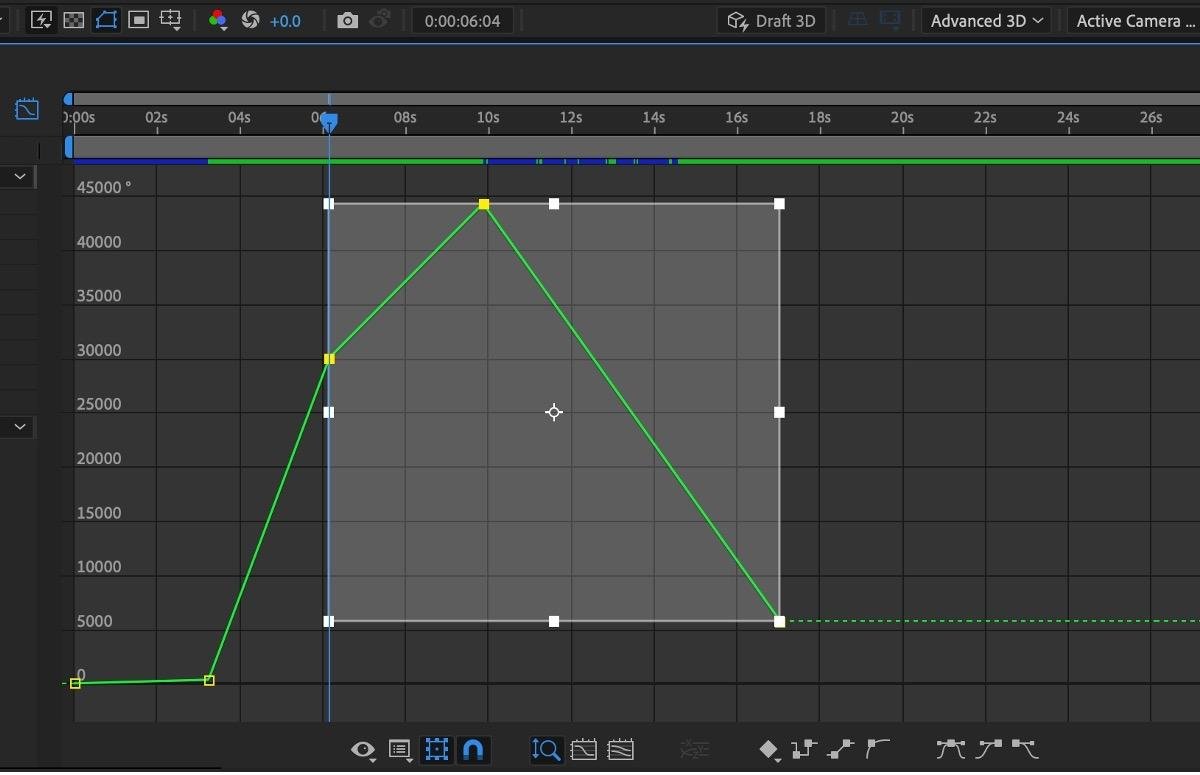Viewport: 1200px width, 775px height.
Task: Apply Easy Ease to keyframes
Action: 951,748
